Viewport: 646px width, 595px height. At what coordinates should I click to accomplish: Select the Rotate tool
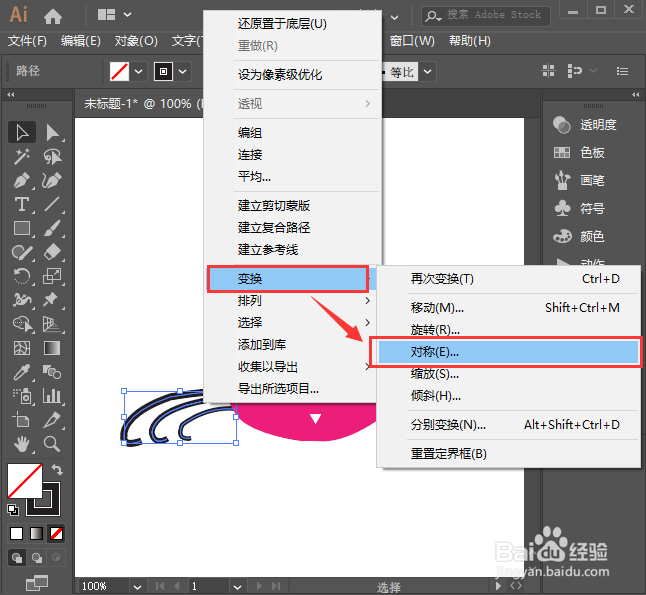click(x=22, y=276)
